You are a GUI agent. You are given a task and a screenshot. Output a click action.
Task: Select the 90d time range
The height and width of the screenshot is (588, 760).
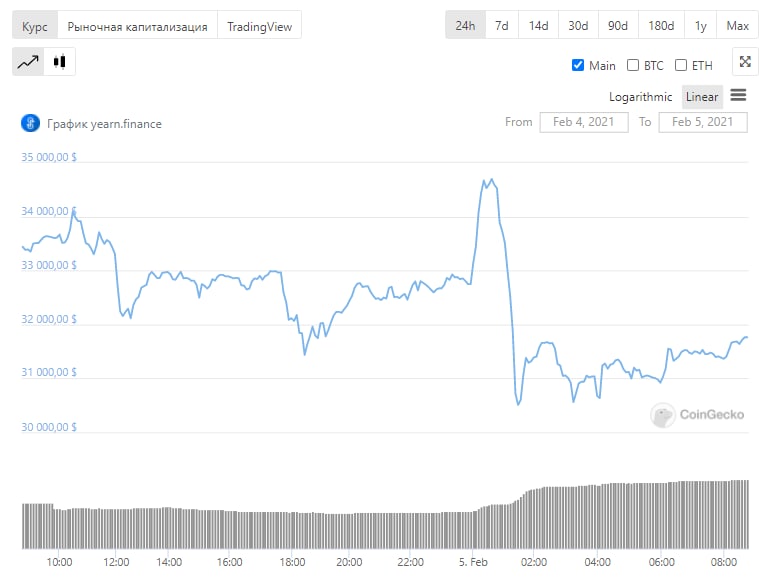(x=618, y=25)
